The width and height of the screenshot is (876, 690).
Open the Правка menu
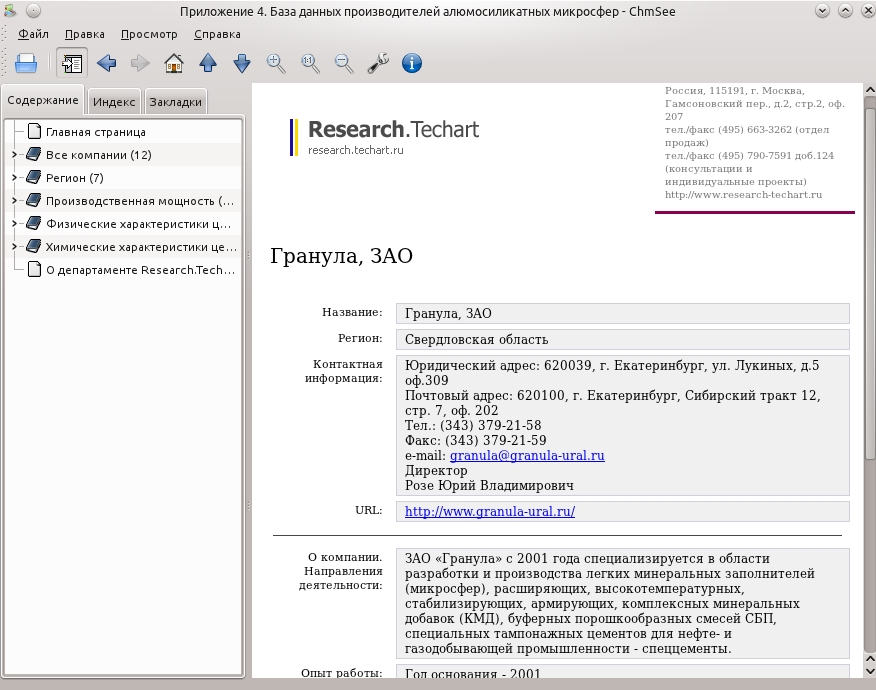(84, 34)
